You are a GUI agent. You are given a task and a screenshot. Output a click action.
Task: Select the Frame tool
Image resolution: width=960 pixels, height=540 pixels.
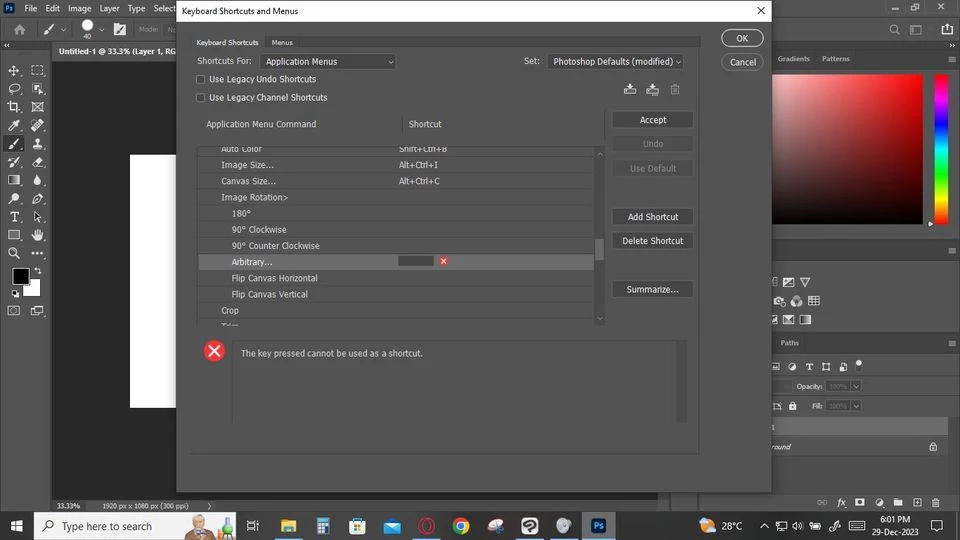37,107
